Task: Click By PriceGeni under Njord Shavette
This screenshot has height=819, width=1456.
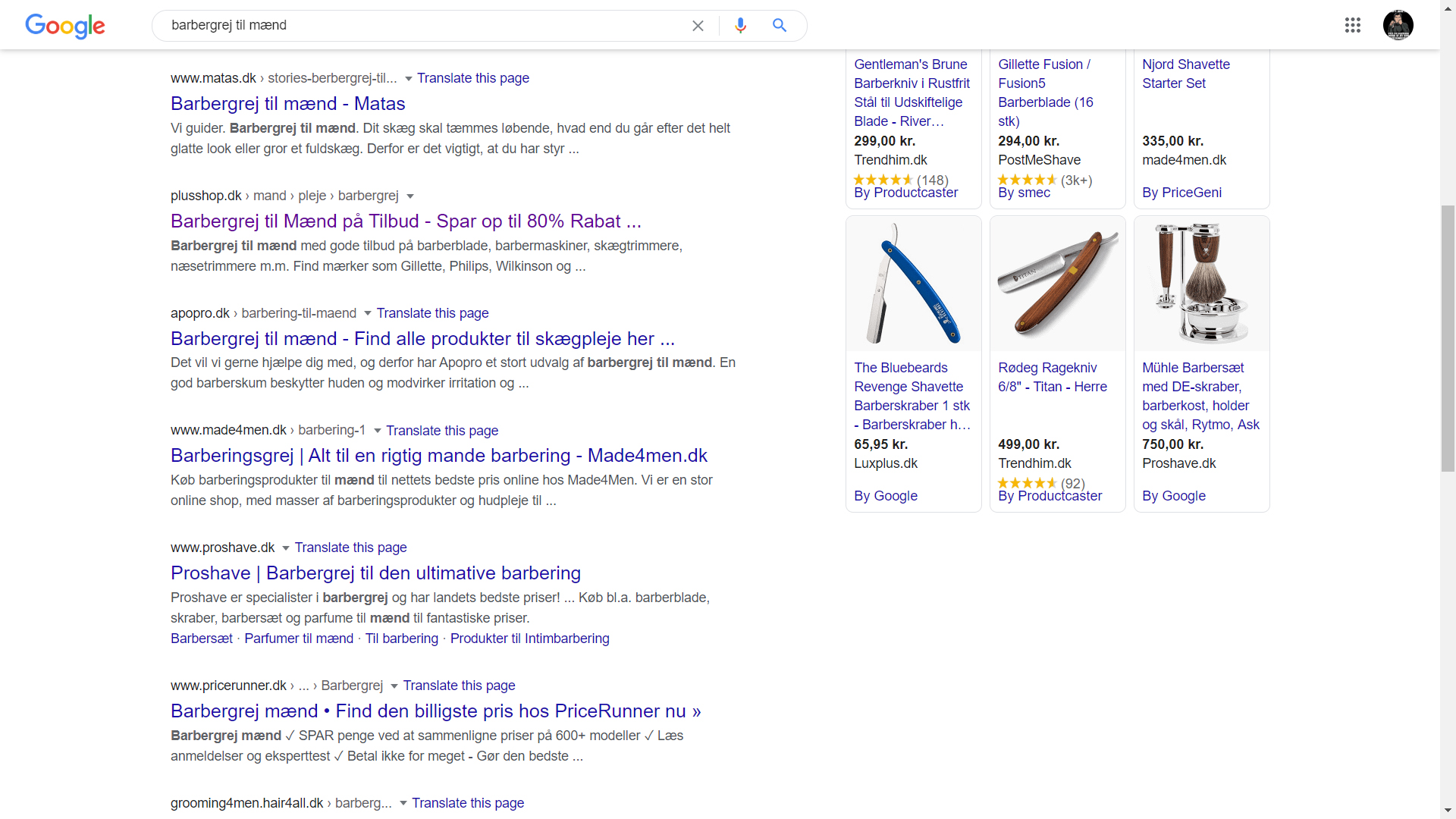Action: pos(1182,193)
